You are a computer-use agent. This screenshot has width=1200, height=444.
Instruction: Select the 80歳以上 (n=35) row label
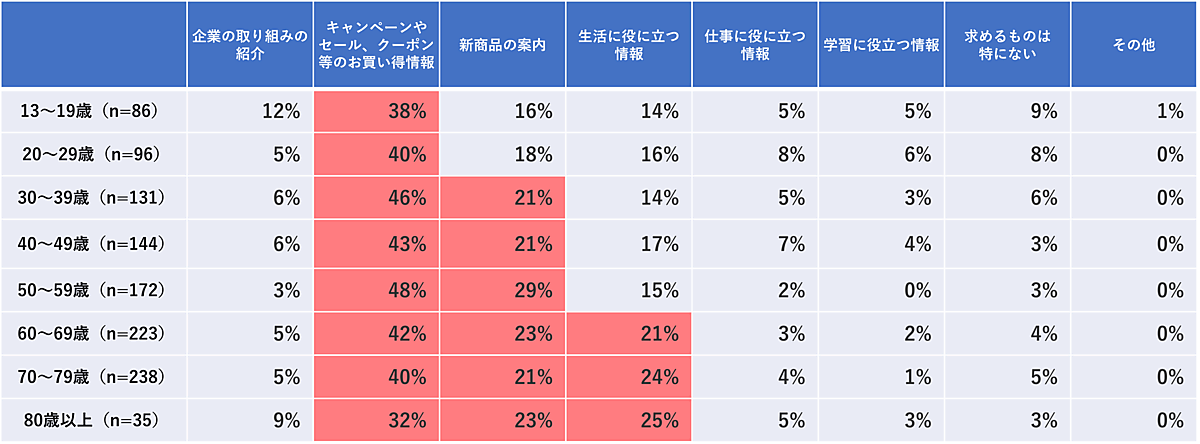coord(92,422)
